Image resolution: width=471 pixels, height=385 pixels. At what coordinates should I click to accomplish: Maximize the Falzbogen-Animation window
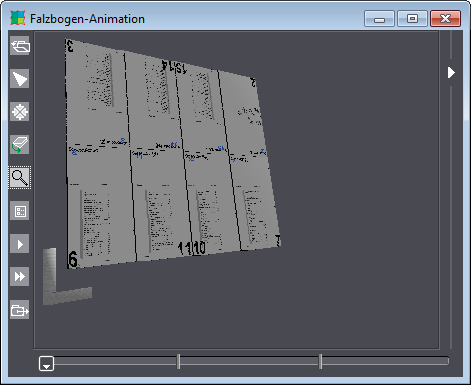coord(412,18)
